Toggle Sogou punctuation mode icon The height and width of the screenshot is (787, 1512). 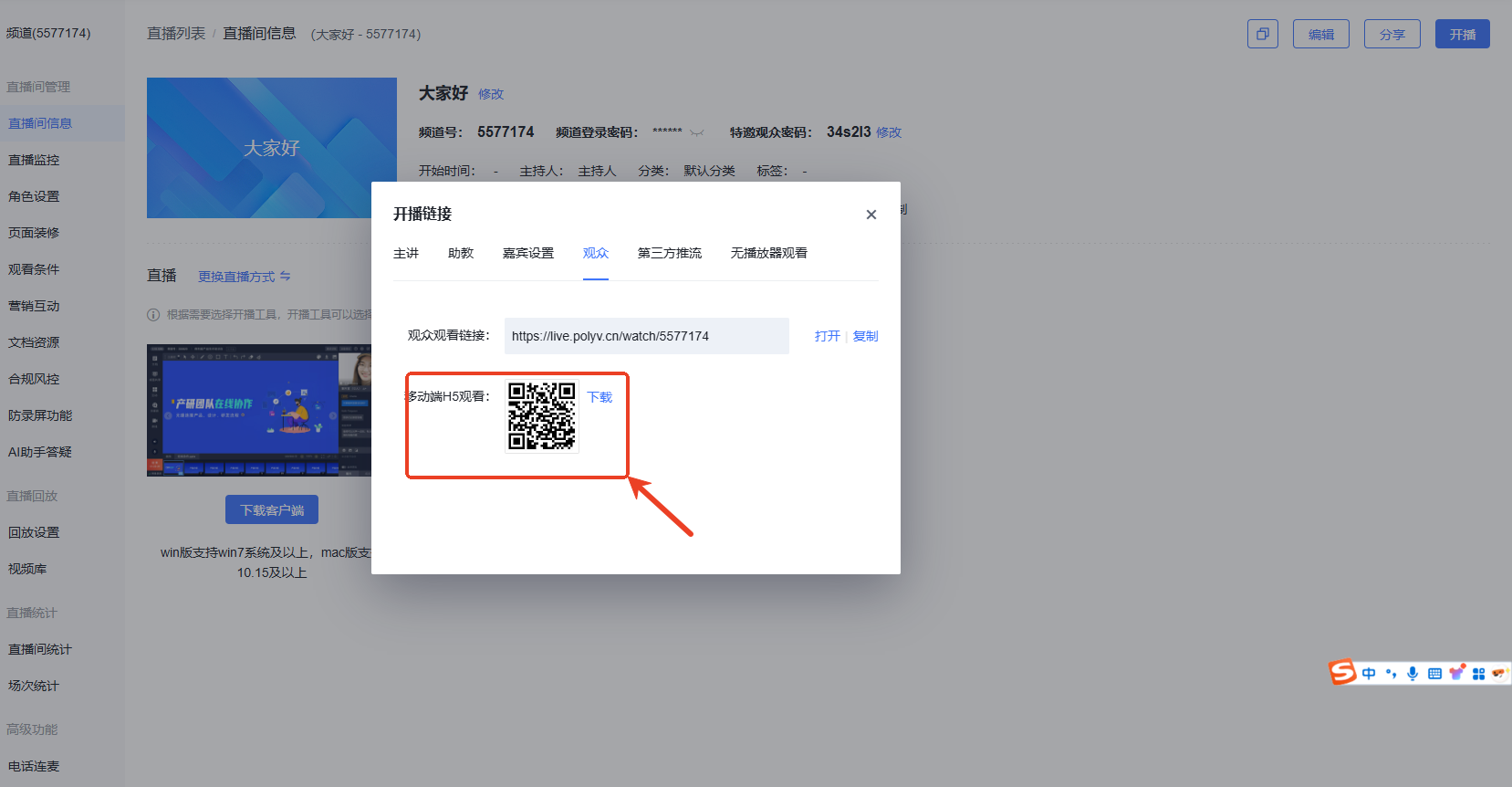tap(1391, 674)
